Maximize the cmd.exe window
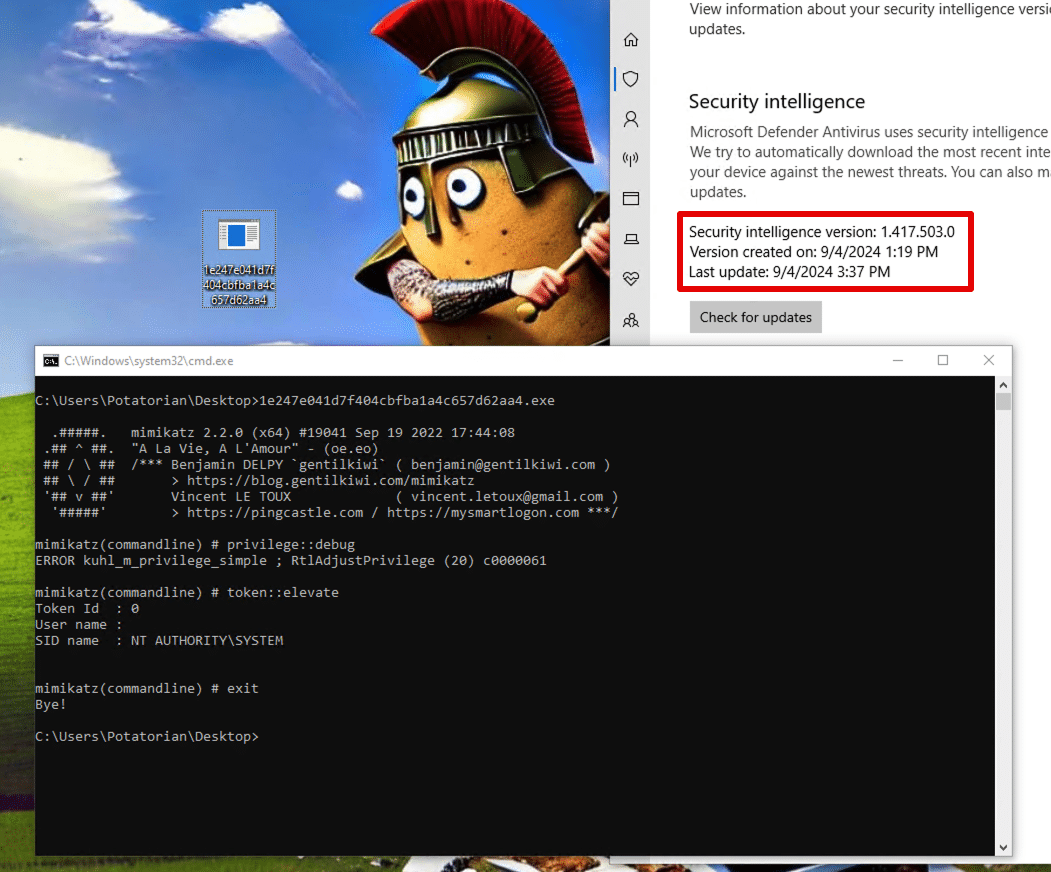 942,361
